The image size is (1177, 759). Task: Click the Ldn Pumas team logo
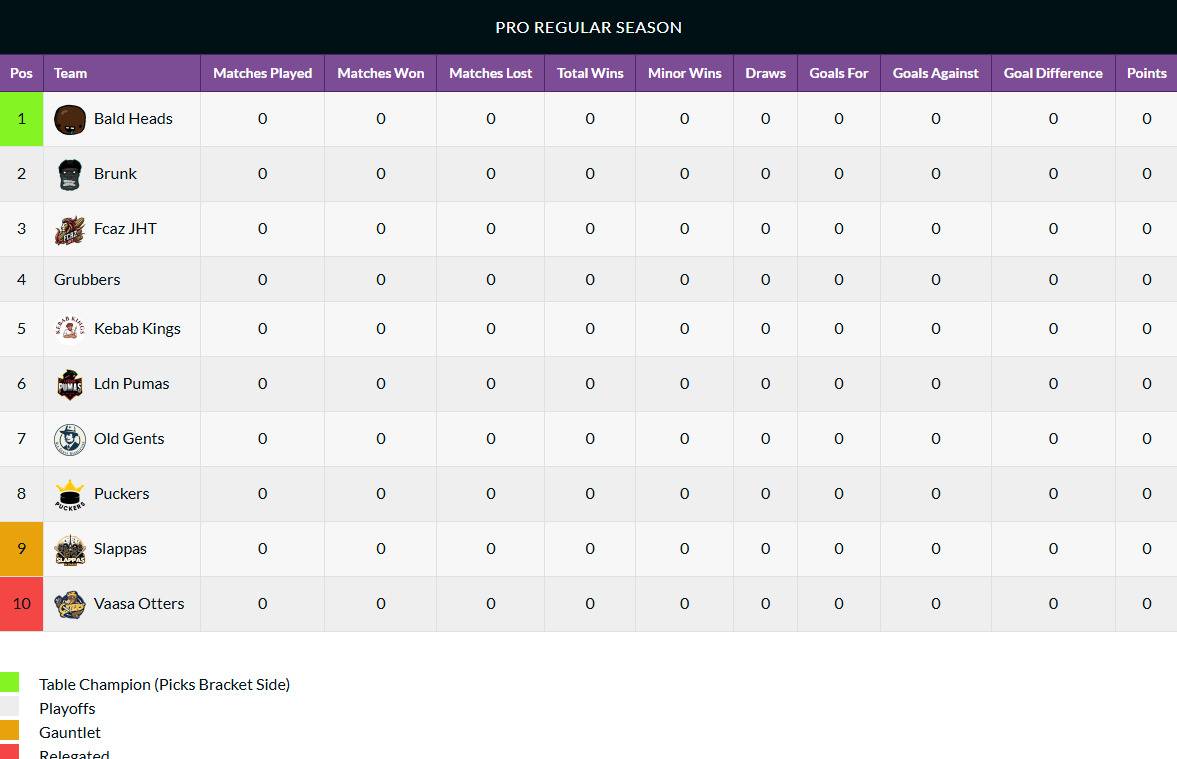[x=70, y=384]
